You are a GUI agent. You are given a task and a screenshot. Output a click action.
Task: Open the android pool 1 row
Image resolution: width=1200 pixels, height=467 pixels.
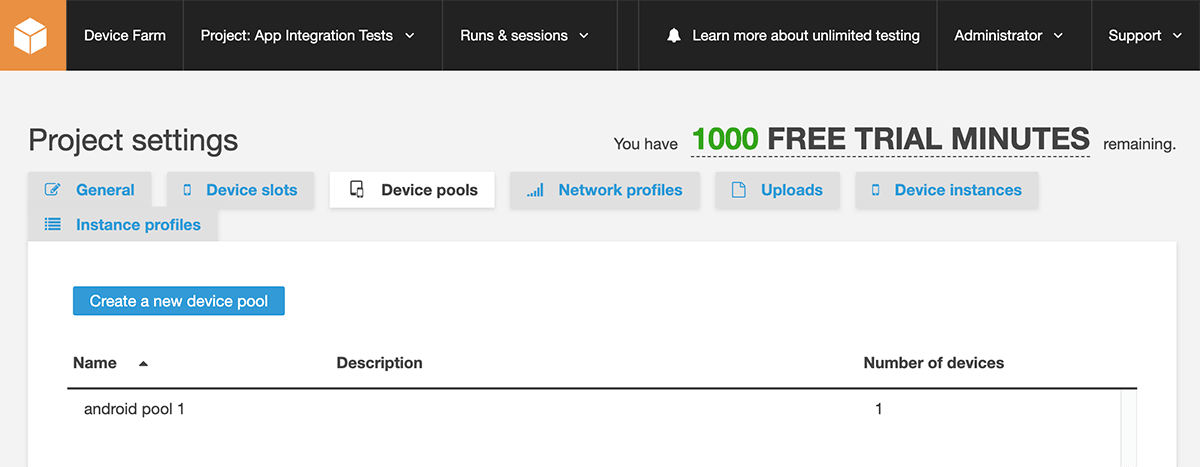point(134,409)
